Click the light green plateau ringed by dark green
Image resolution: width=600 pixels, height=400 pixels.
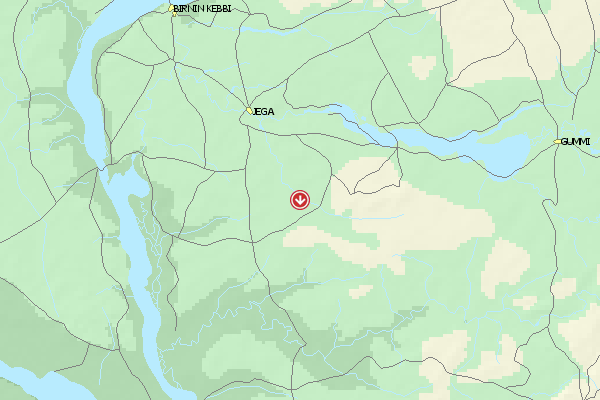point(245,356)
